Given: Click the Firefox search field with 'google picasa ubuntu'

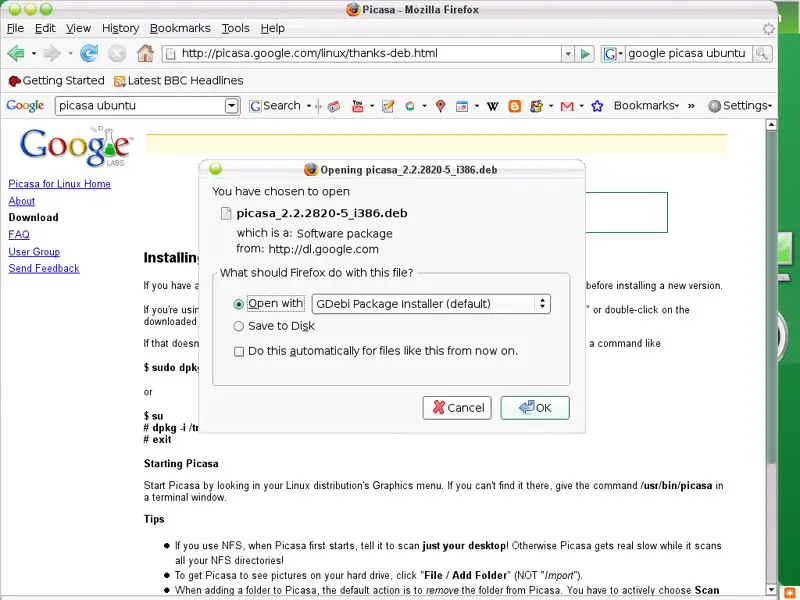Looking at the screenshot, I should coord(689,54).
